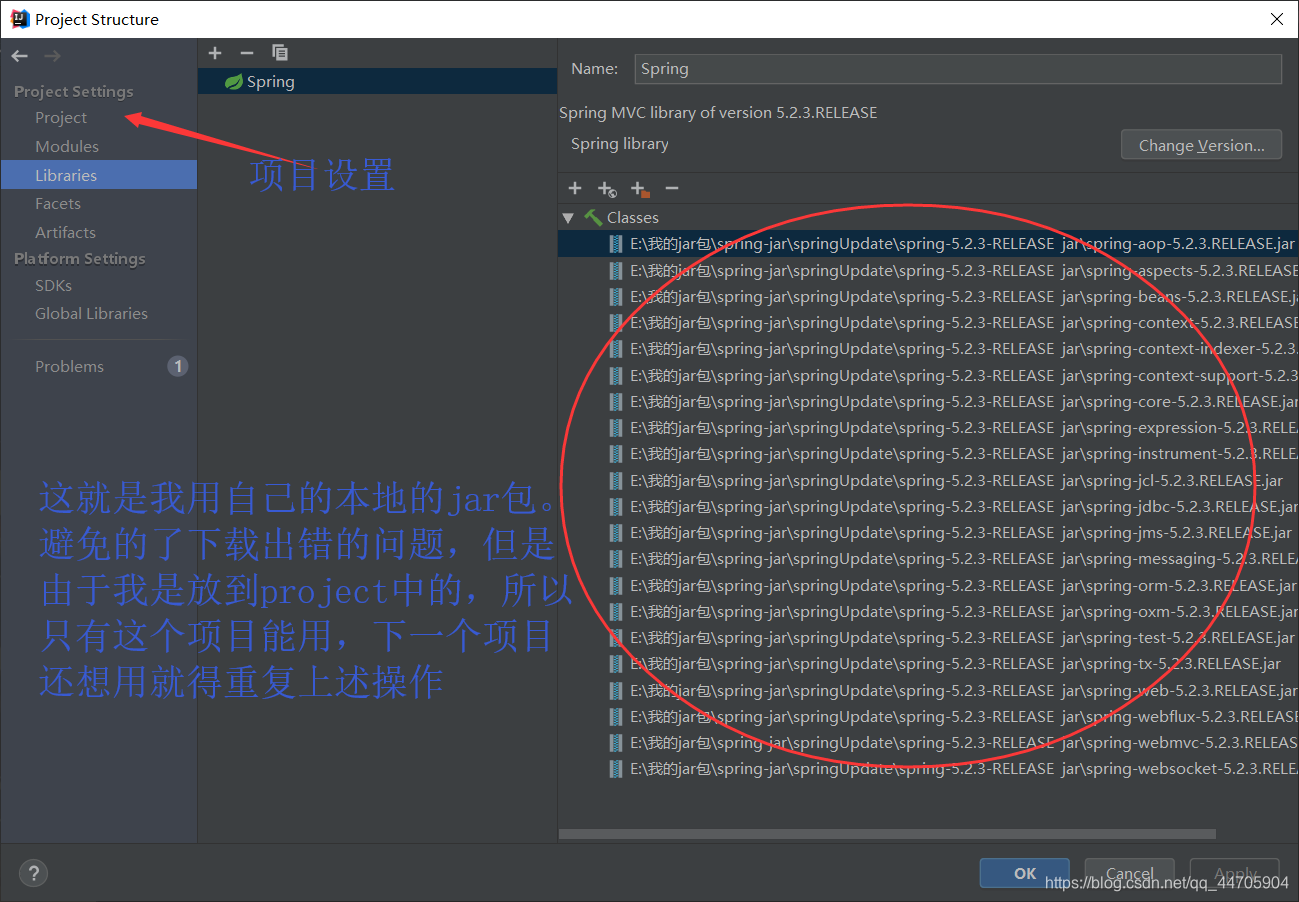Screen dimensions: 1299x902
Task: Copy the selected library
Action: [280, 52]
